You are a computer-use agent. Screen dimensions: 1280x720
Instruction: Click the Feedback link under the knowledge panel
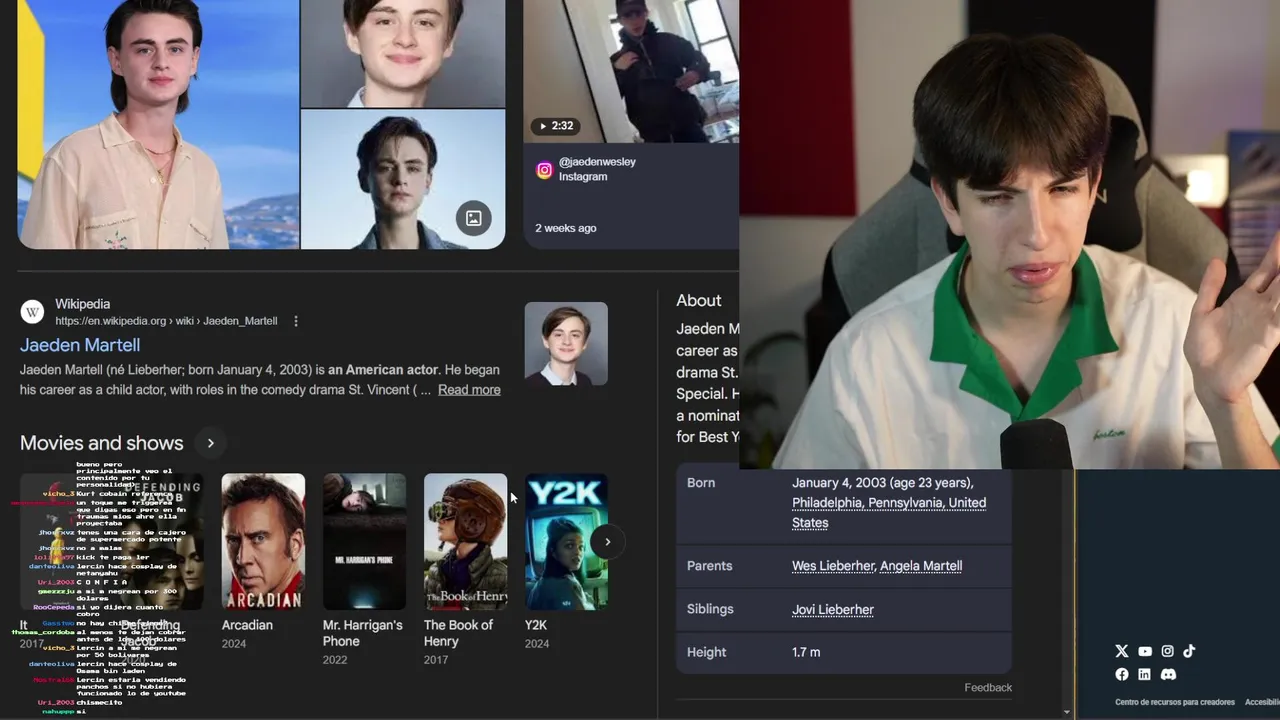click(988, 687)
